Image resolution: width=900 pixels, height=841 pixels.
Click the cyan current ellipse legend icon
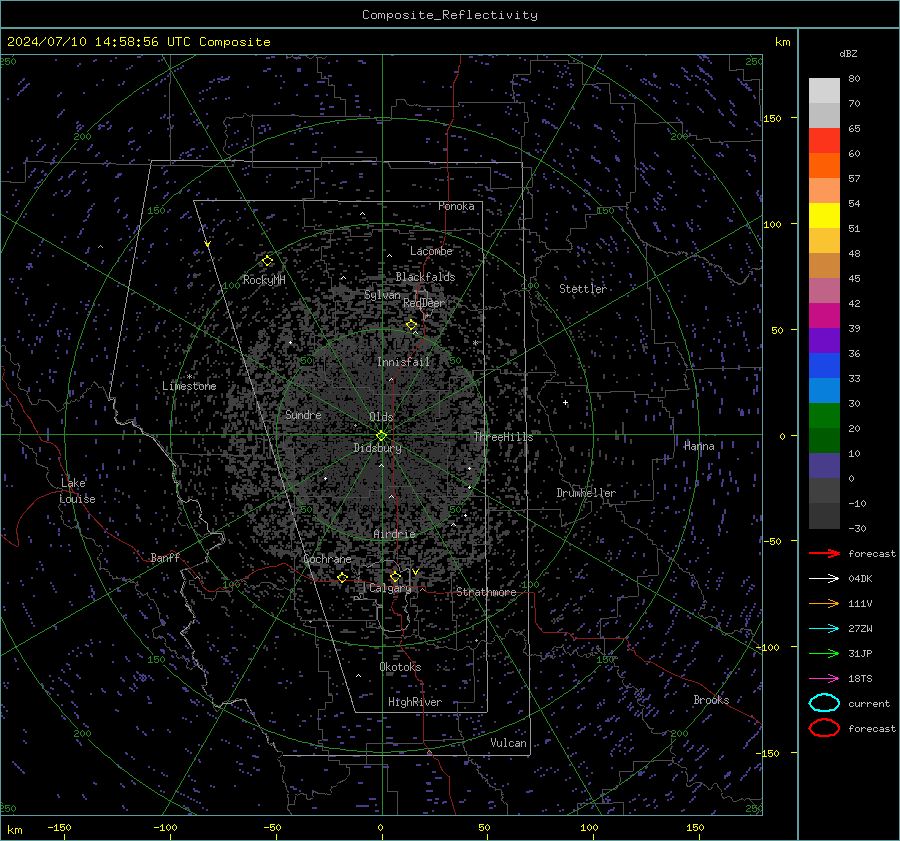coord(824,703)
